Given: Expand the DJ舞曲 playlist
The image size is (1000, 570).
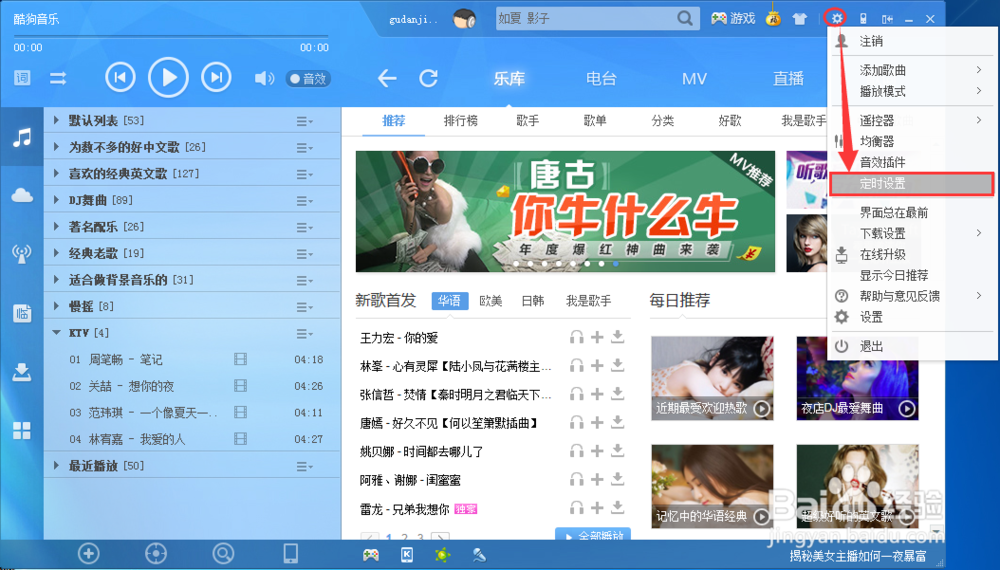Looking at the screenshot, I should [56, 200].
